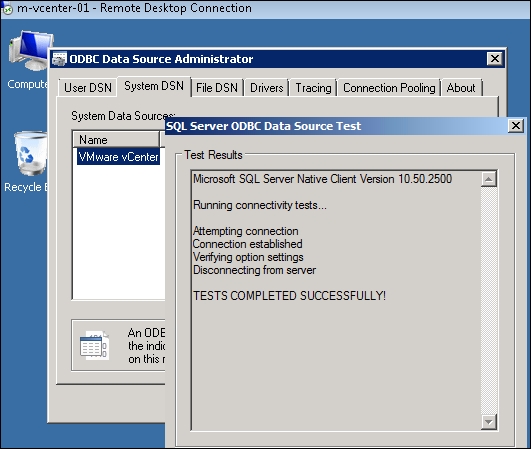Click the test results scroll up arrow

pos(489,179)
